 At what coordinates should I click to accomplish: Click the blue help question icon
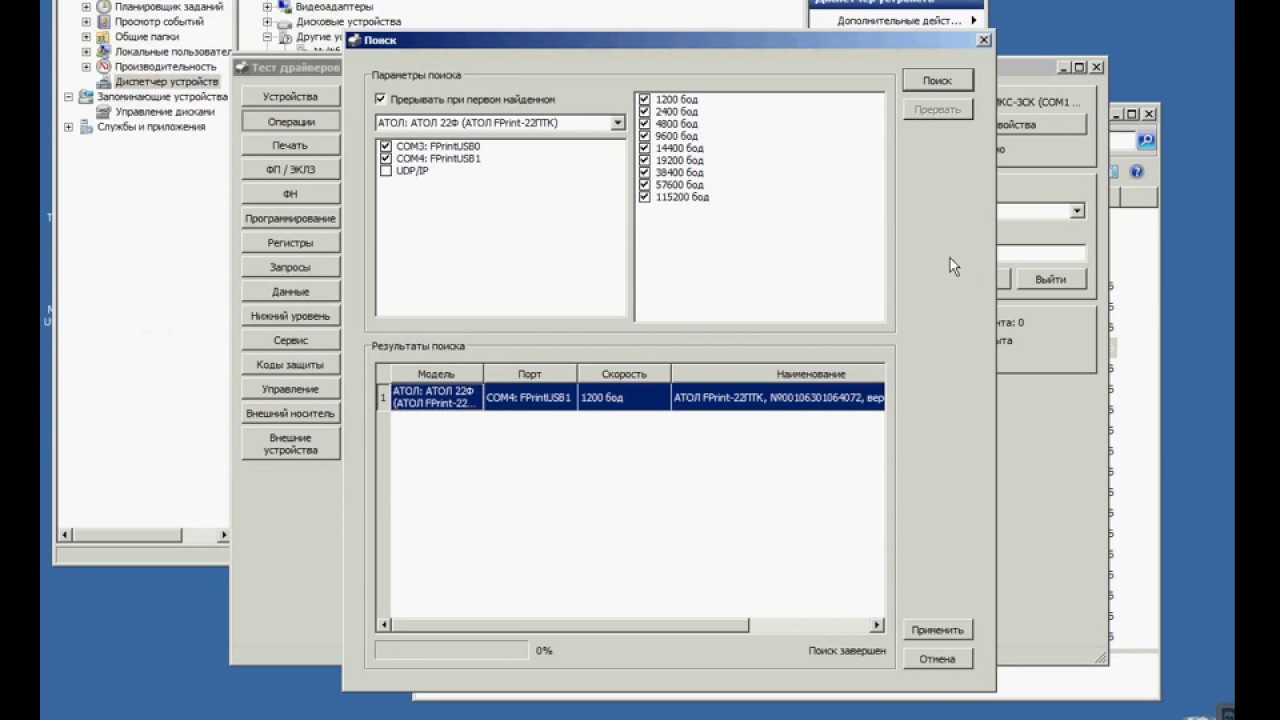[1136, 172]
